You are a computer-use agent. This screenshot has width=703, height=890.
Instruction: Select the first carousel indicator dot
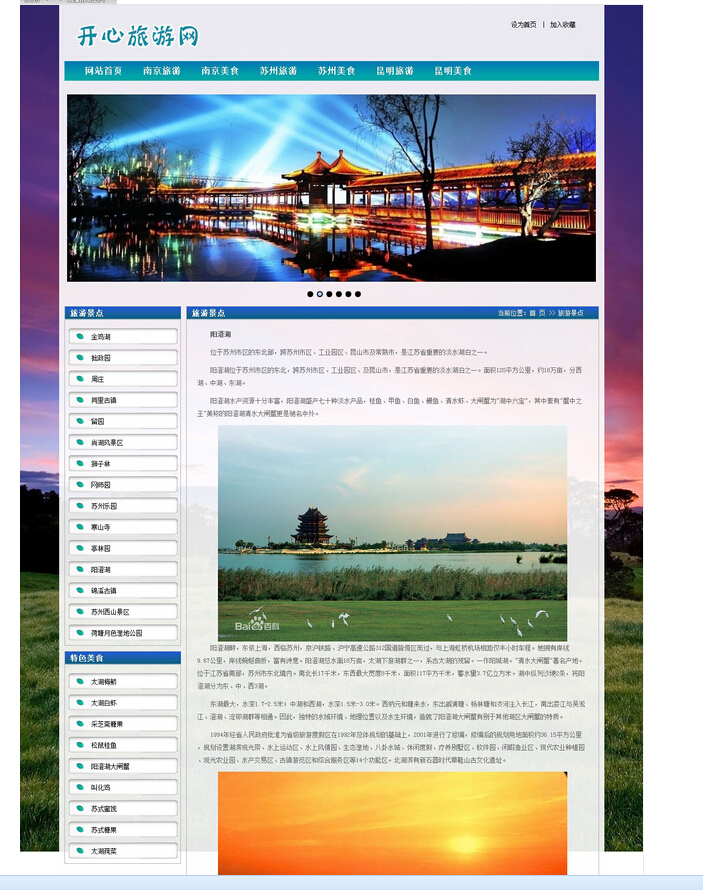[310, 294]
